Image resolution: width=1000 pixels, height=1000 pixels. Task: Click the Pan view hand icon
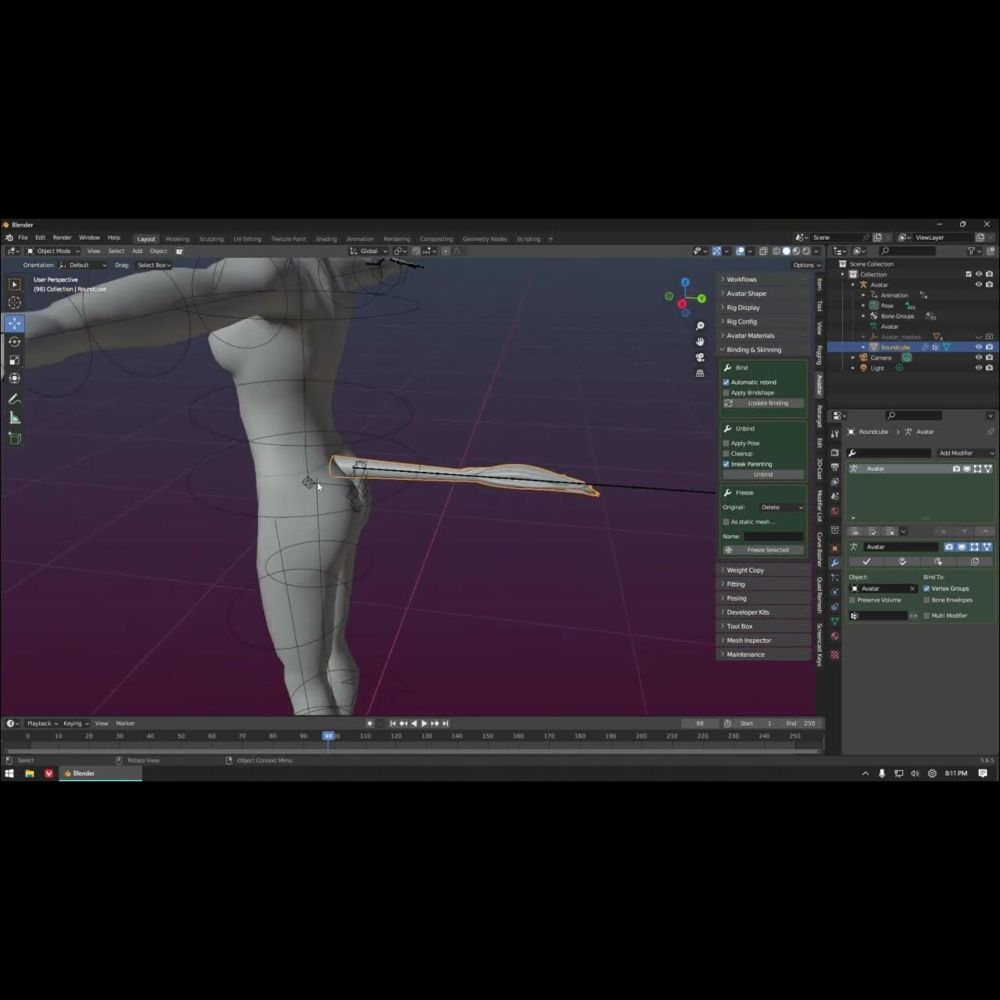[700, 342]
